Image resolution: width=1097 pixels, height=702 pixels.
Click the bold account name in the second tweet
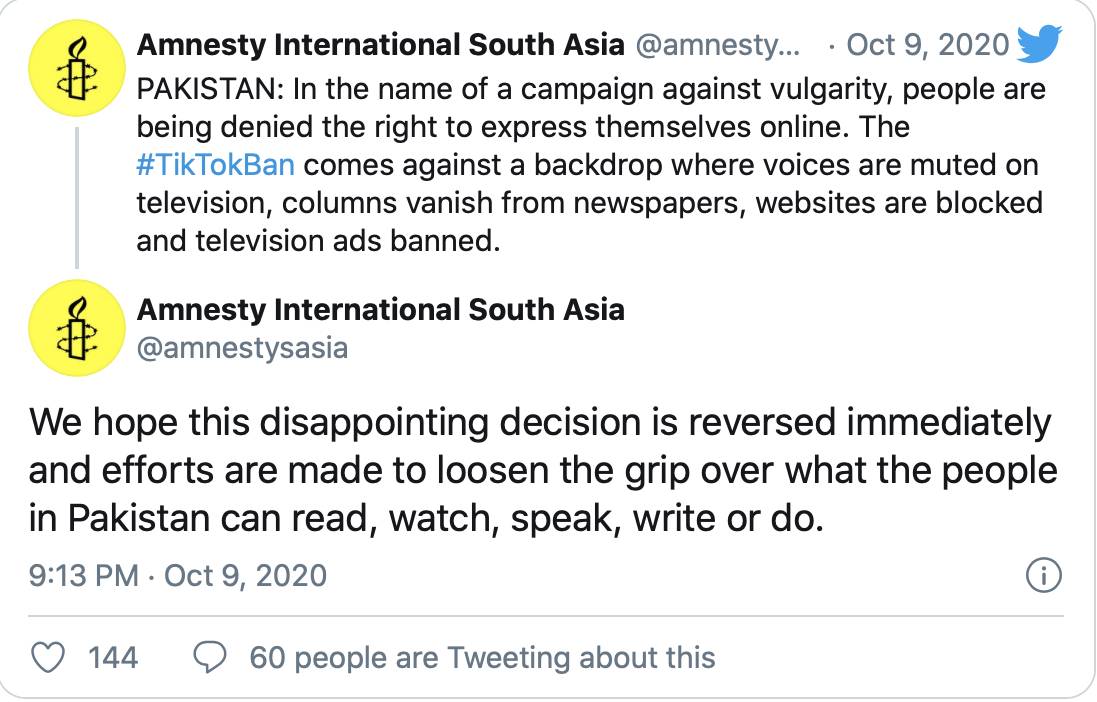pos(380,309)
